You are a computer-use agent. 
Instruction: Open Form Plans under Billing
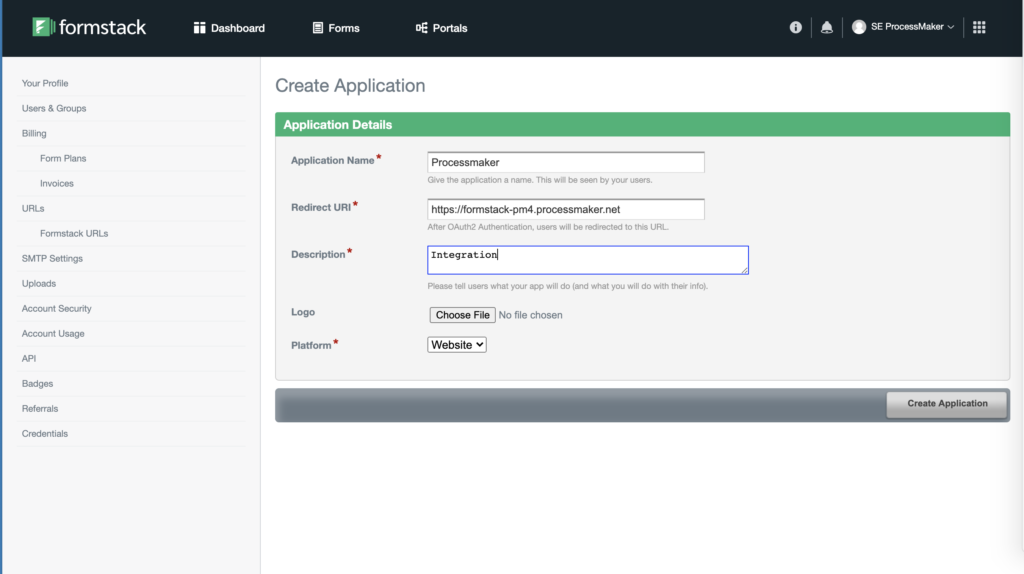pyautogui.click(x=63, y=159)
